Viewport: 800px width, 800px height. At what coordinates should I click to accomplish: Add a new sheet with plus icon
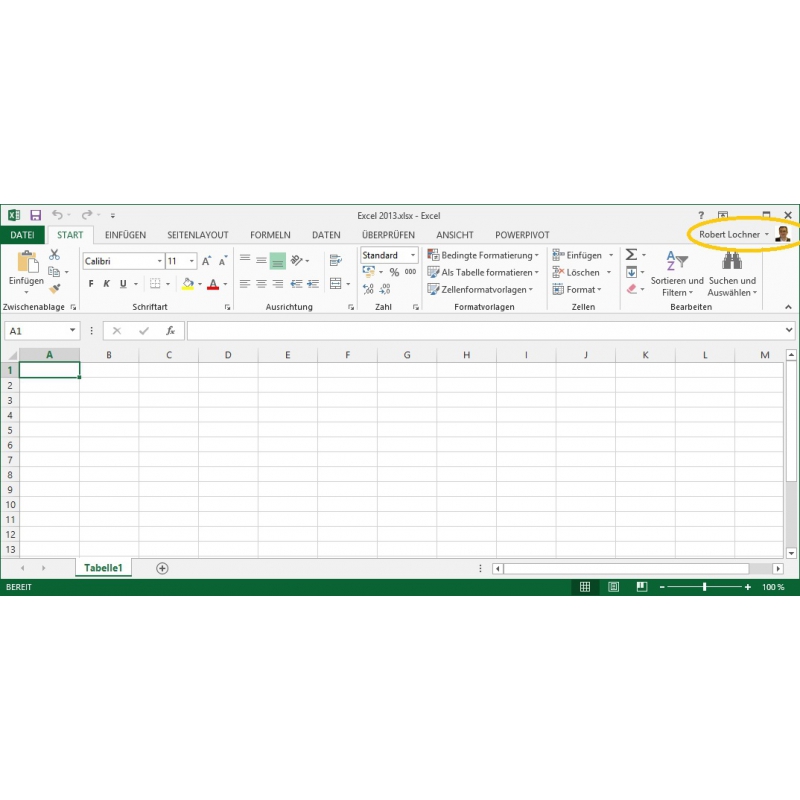click(162, 568)
